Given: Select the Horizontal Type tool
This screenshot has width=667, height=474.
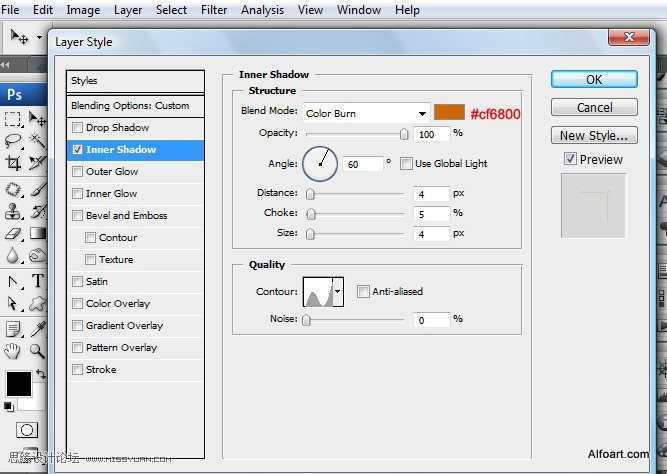Looking at the screenshot, I should click(x=37, y=281).
